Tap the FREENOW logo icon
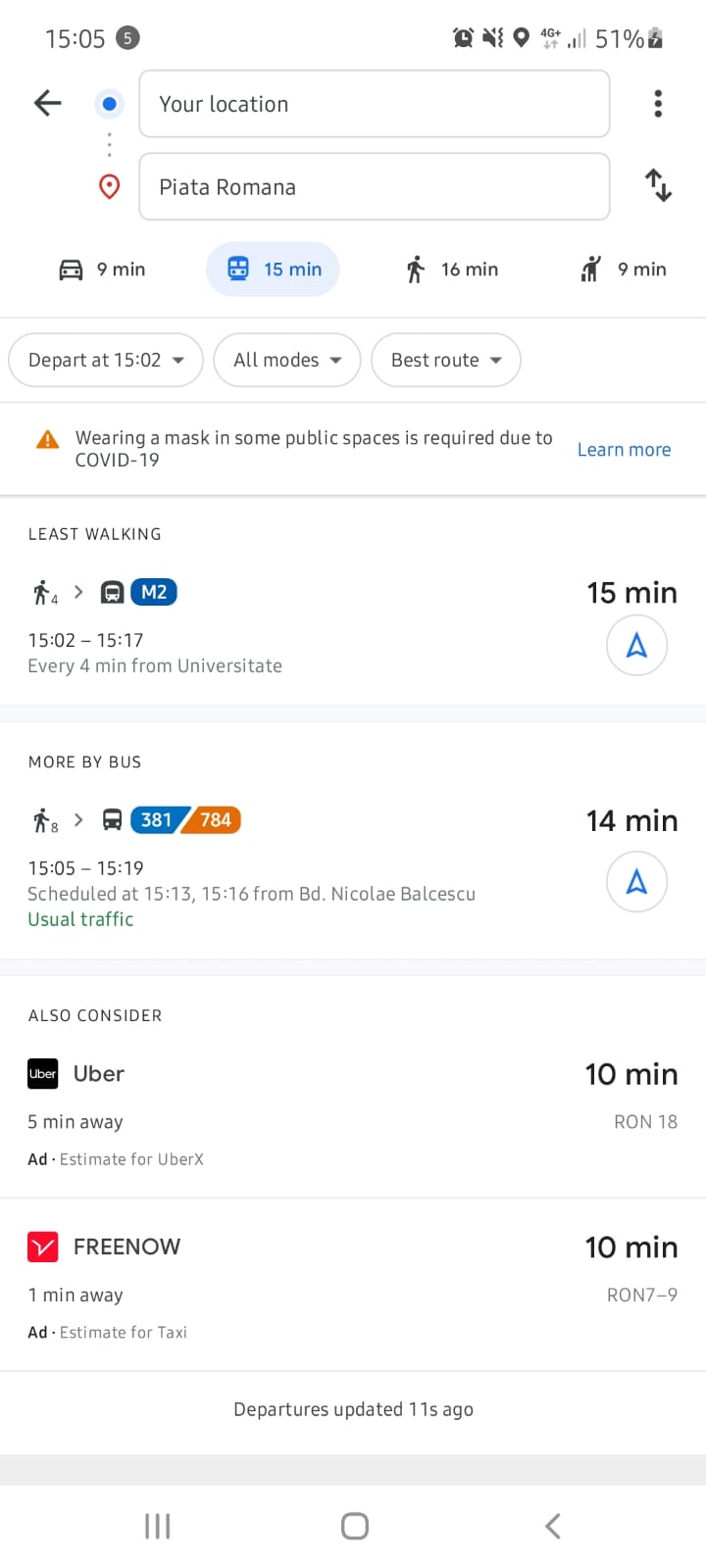The width and height of the screenshot is (706, 1568). point(43,1247)
